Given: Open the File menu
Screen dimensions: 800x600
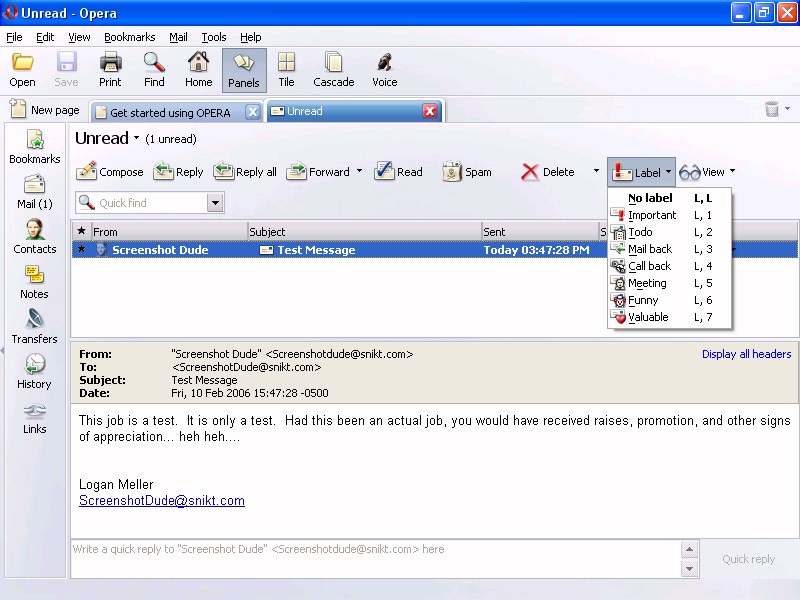Looking at the screenshot, I should click(x=14, y=37).
